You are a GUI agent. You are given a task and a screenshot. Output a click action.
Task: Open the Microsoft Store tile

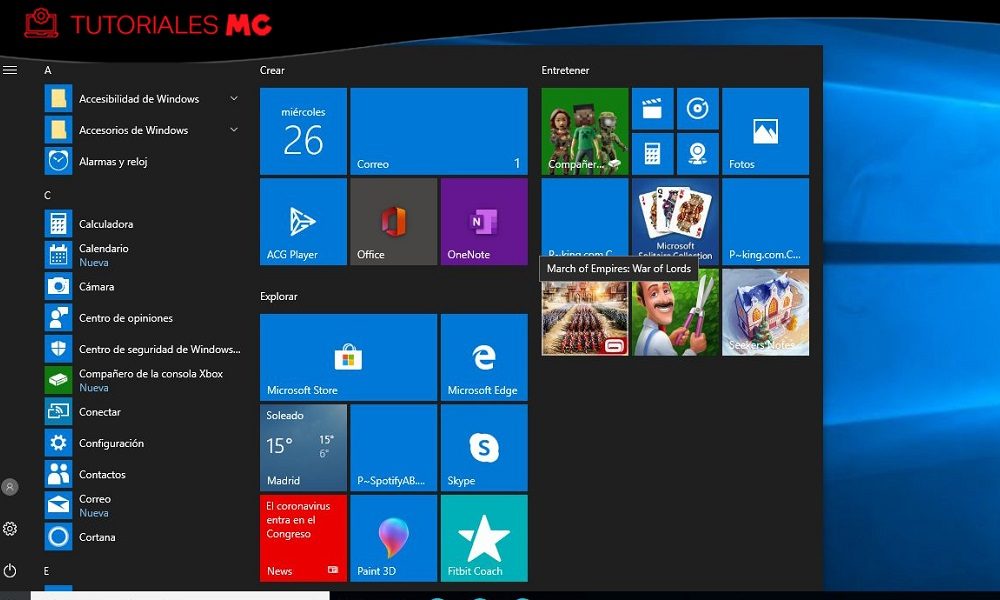tap(347, 357)
